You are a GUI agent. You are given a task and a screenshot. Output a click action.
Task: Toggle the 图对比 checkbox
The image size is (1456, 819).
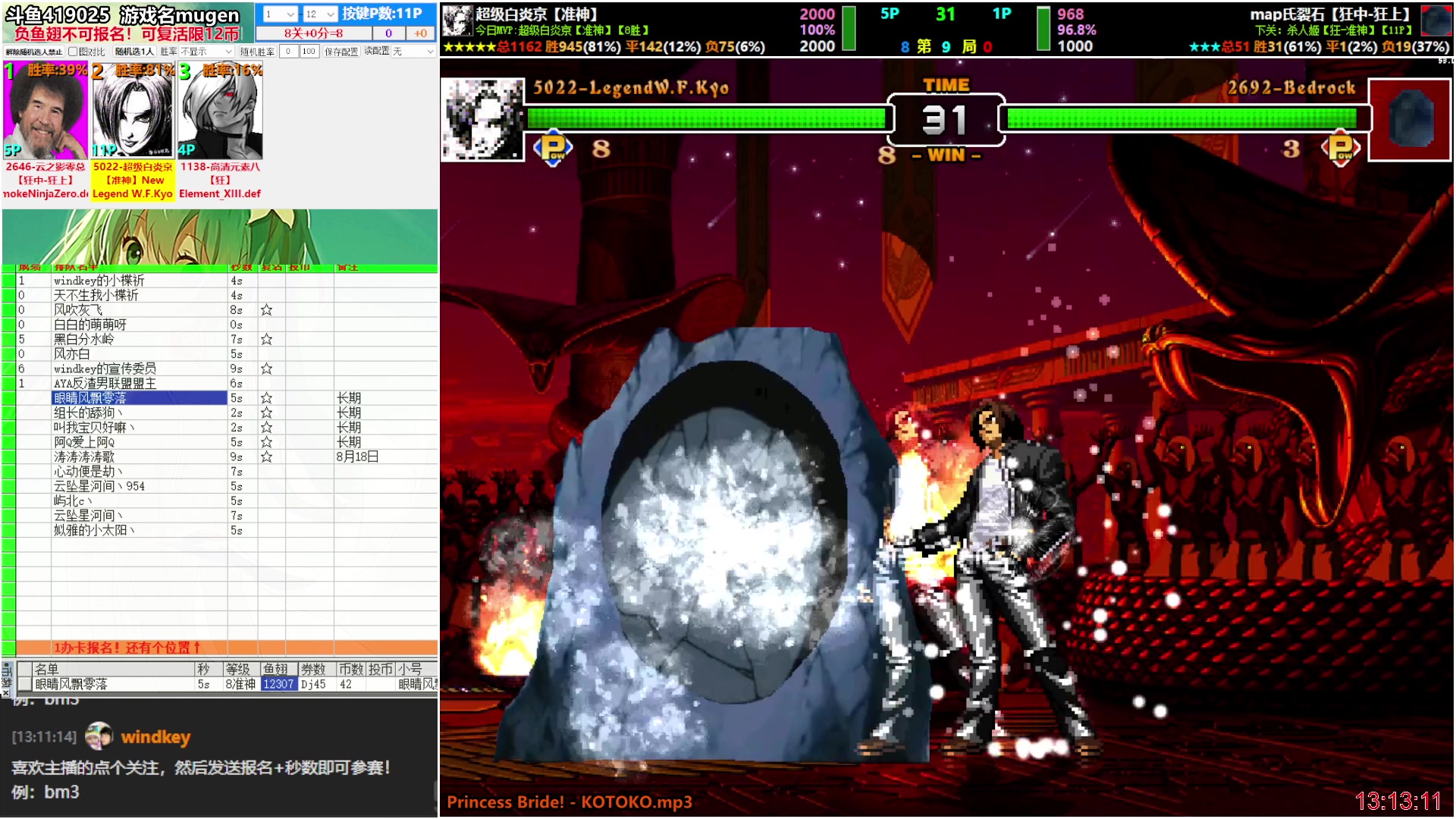(73, 52)
